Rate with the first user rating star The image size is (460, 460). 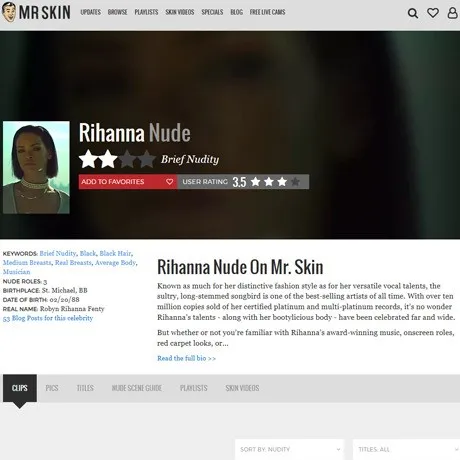tap(255, 182)
